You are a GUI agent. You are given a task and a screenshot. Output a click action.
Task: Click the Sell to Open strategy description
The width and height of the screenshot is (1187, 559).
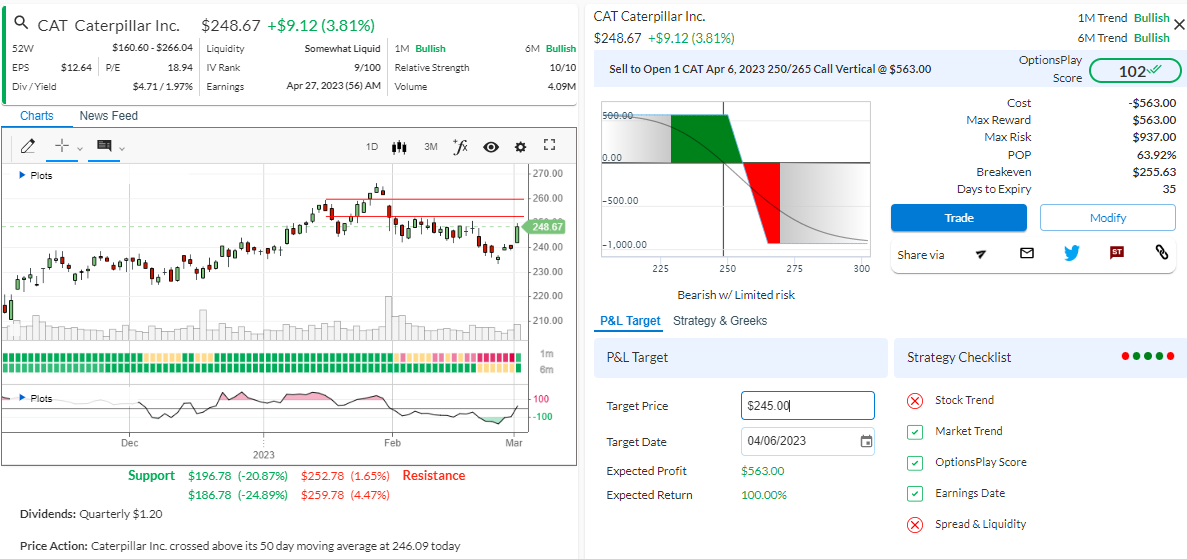(x=770, y=69)
